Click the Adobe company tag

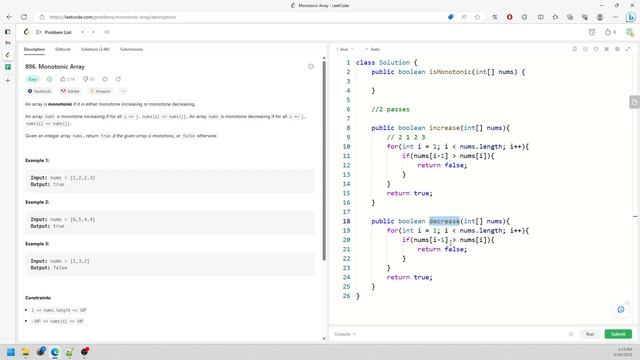coord(70,91)
